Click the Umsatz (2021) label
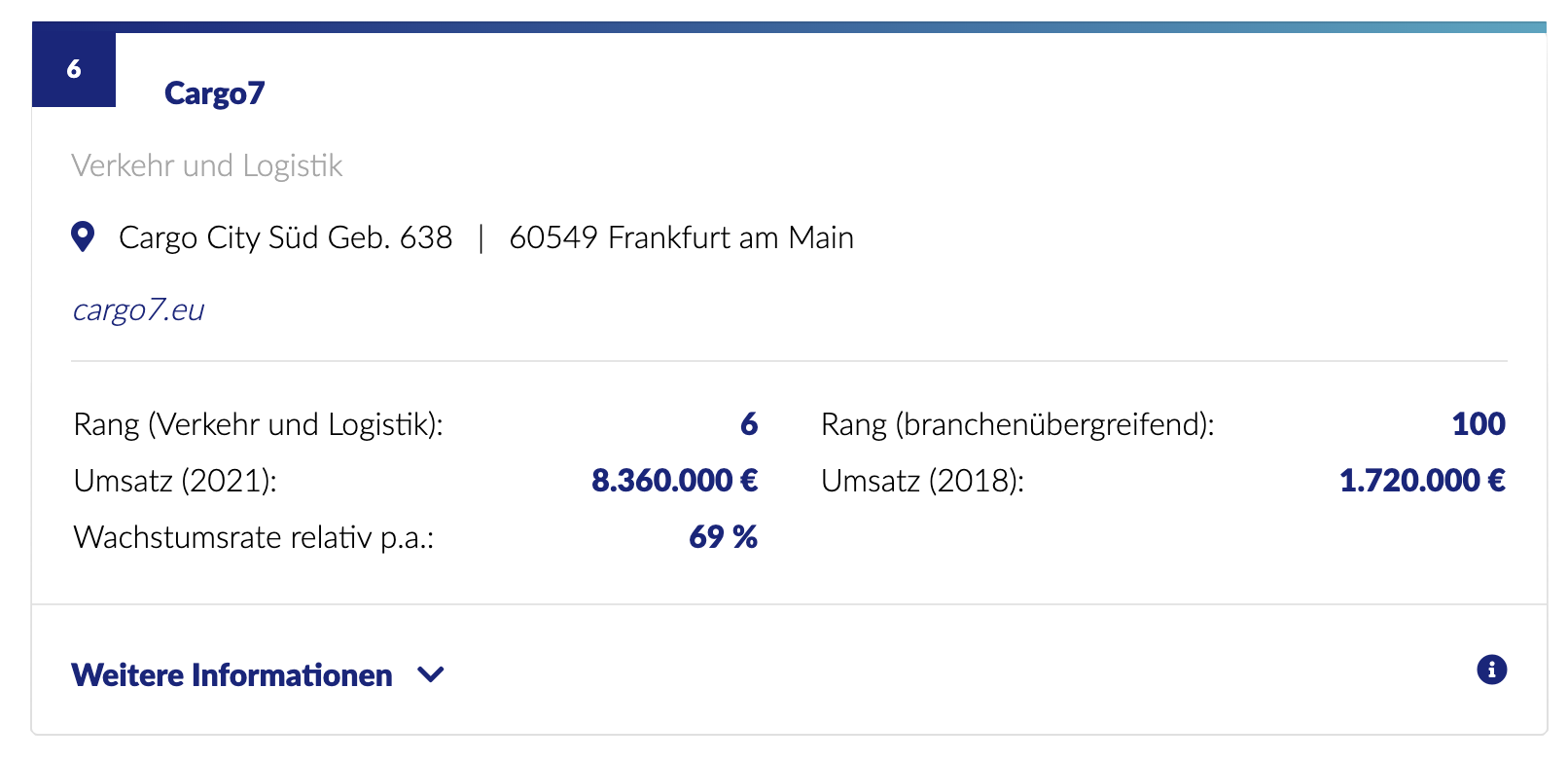 tap(175, 481)
